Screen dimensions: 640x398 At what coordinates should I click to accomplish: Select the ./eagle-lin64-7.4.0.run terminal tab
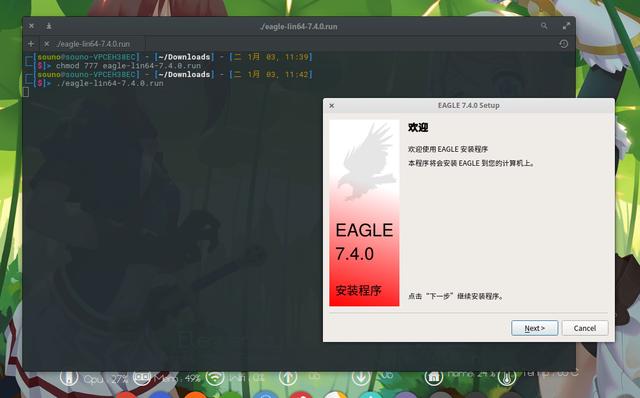pyautogui.click(x=93, y=44)
